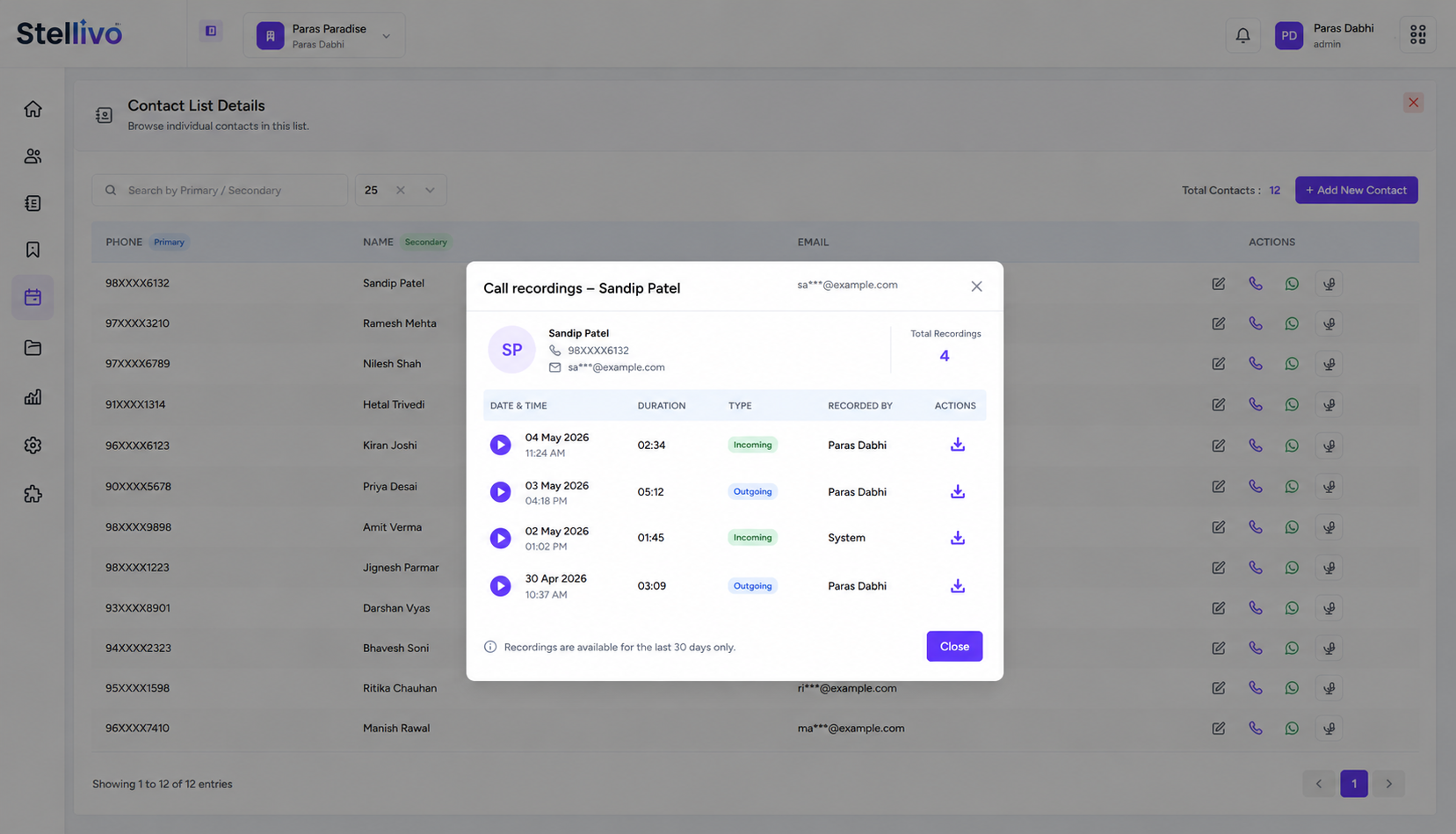Click the Stellivo logo
The image size is (1456, 834).
coord(69,33)
